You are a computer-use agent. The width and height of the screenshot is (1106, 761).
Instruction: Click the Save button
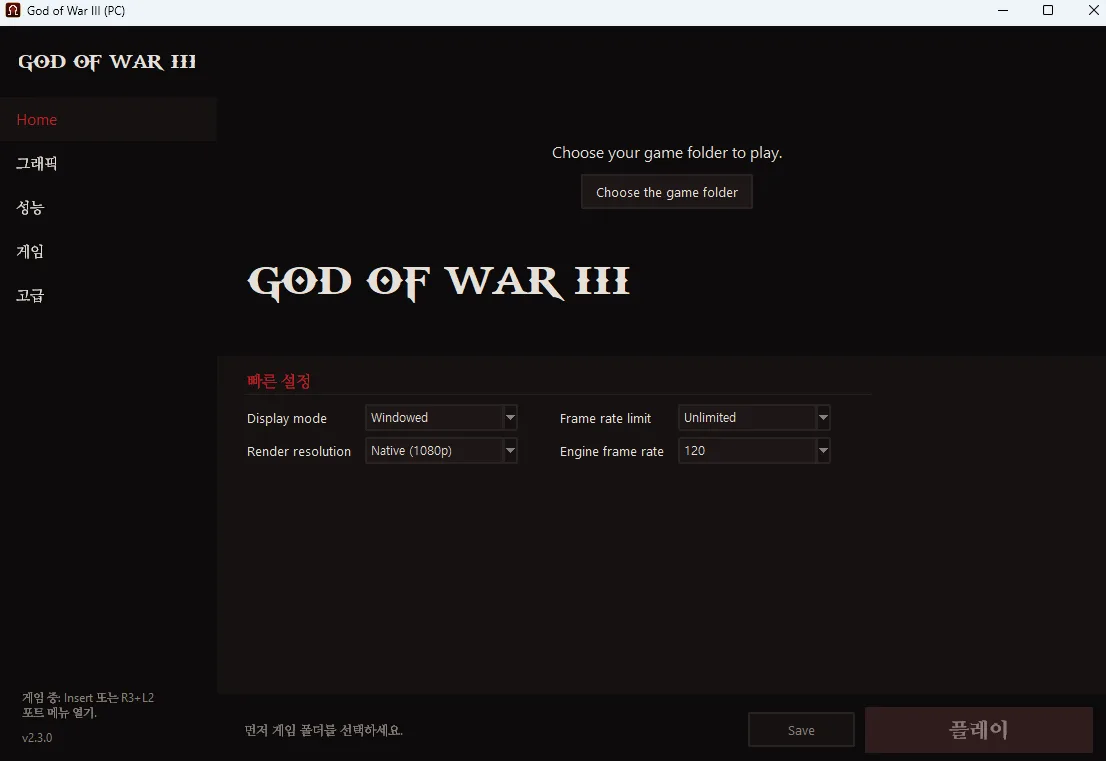click(801, 730)
